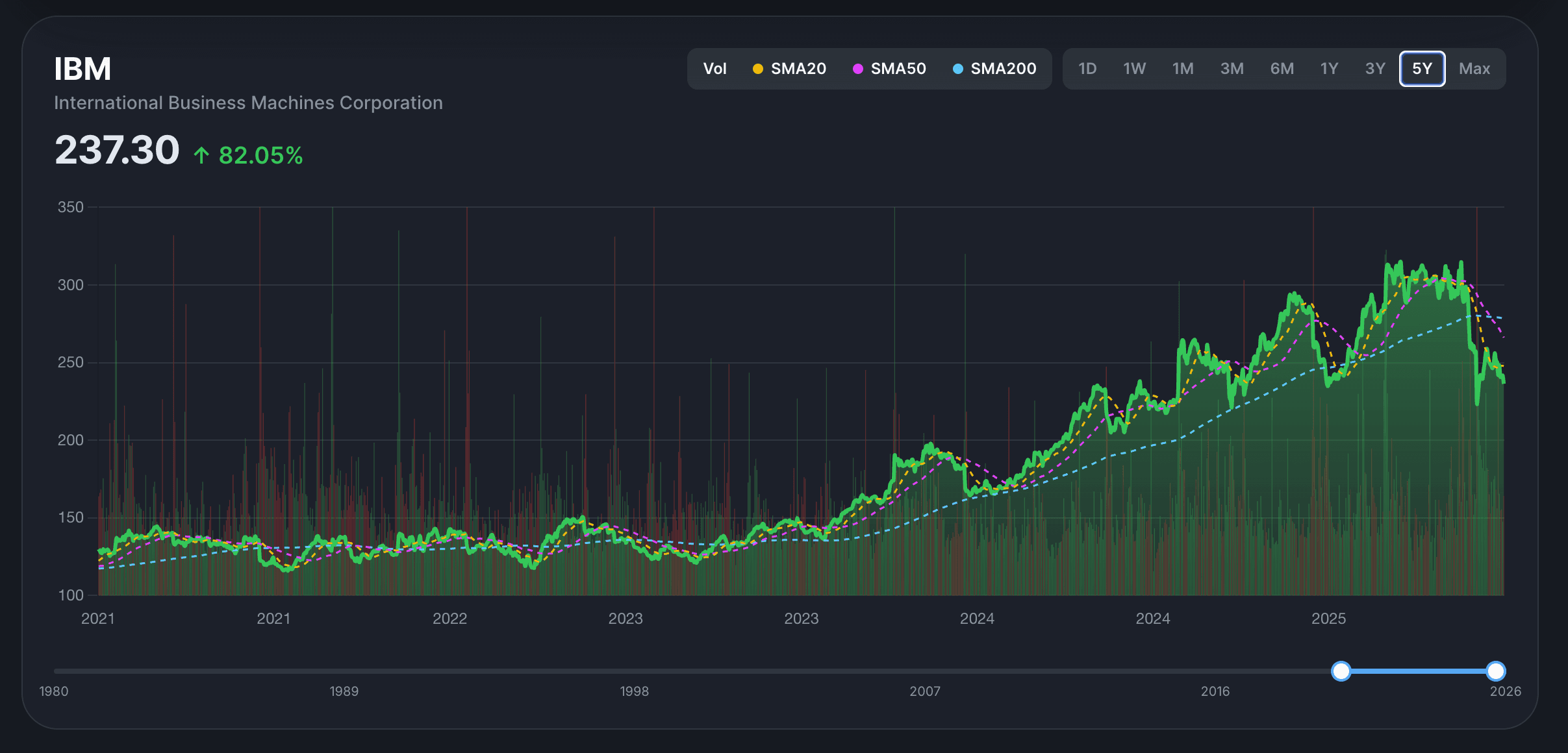Select the 1Y range option

pyautogui.click(x=1328, y=68)
